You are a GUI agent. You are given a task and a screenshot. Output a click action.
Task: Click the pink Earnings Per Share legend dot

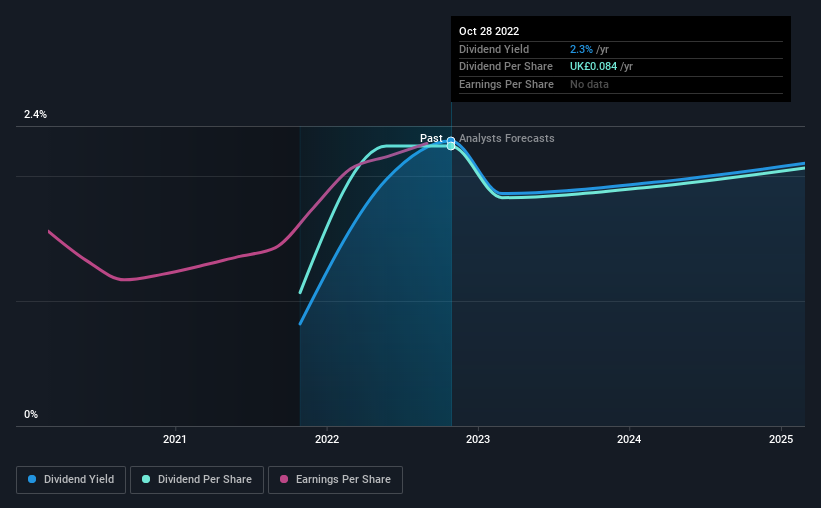284,479
